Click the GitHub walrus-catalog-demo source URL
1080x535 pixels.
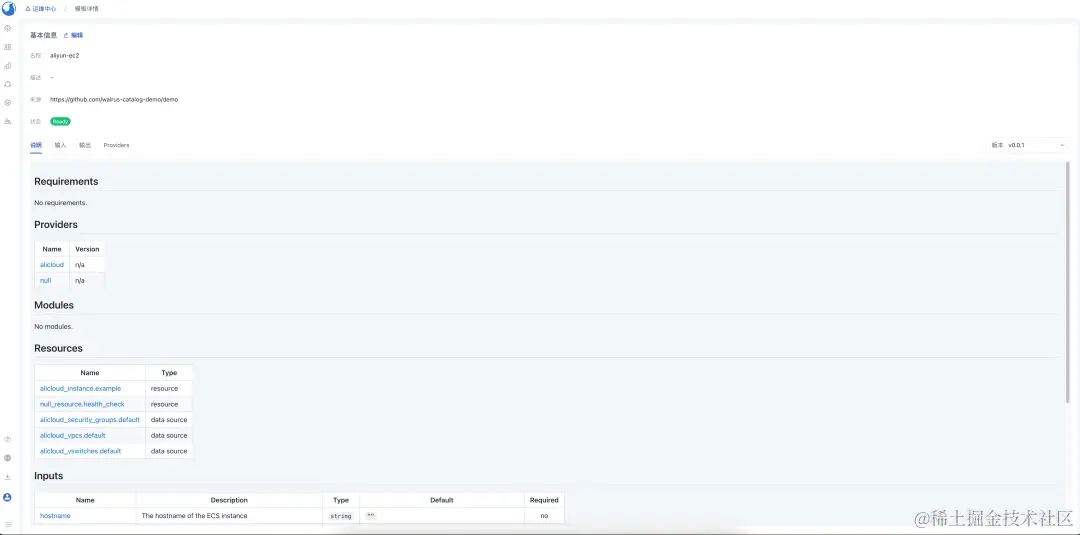pos(114,99)
